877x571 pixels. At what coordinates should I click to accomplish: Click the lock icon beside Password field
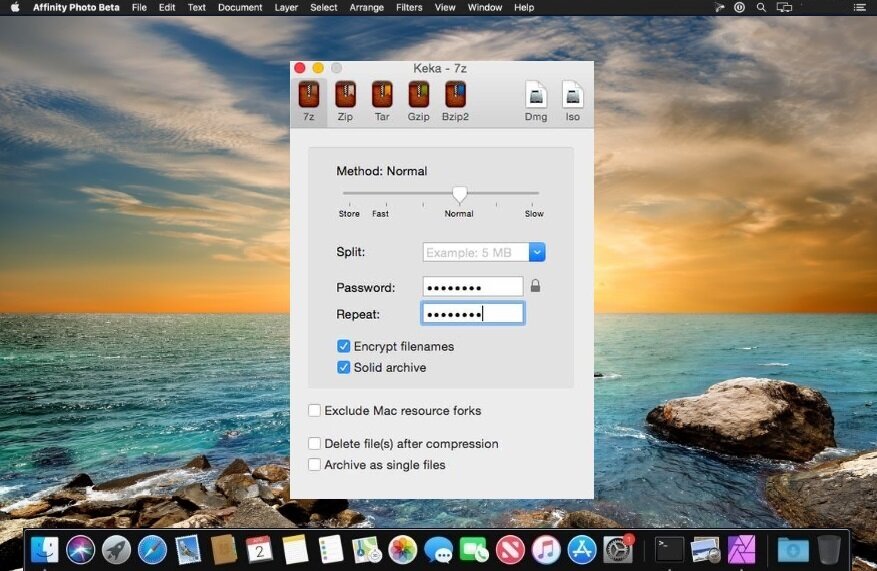535,286
